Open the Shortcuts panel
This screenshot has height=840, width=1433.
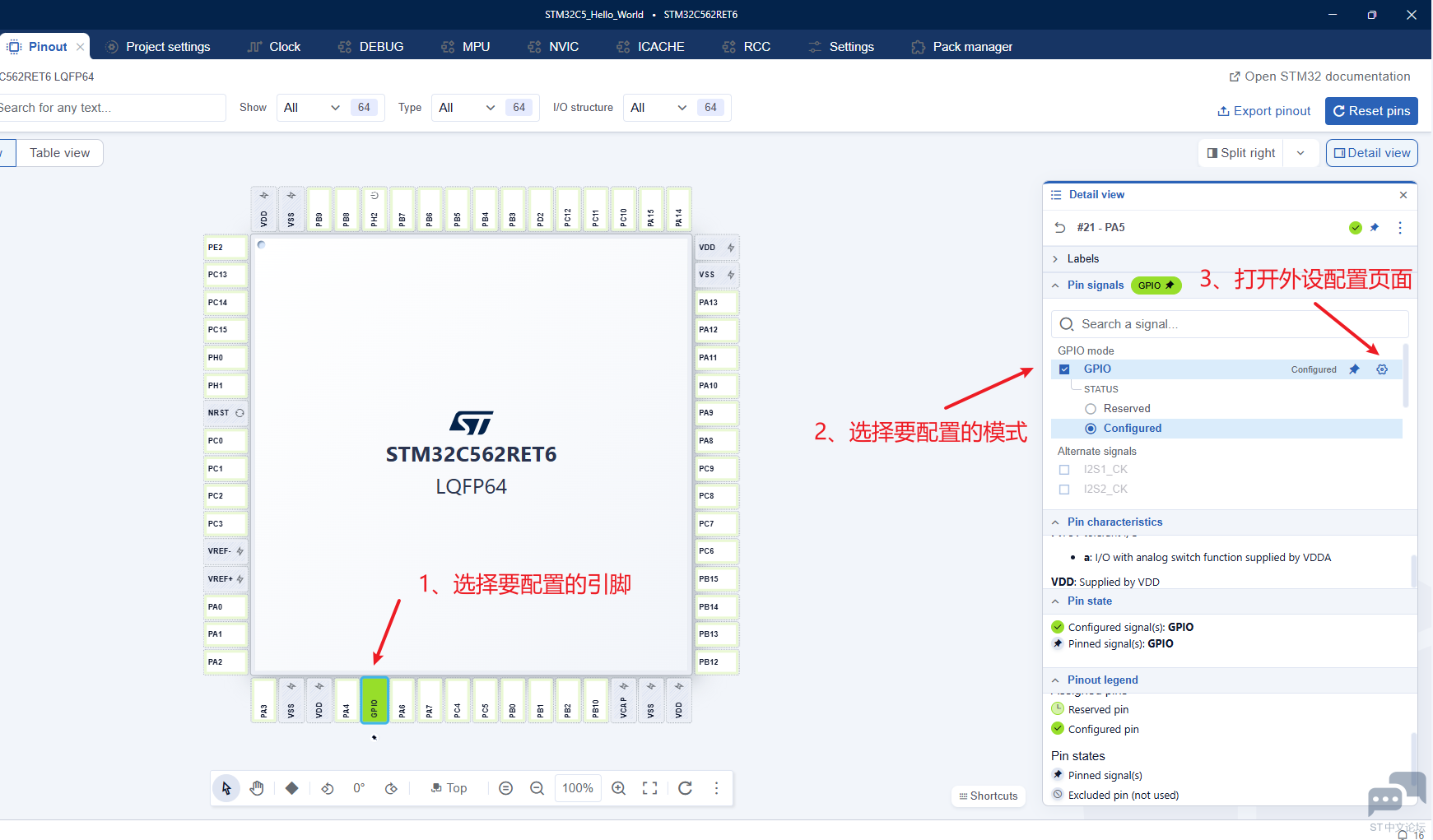tap(989, 796)
